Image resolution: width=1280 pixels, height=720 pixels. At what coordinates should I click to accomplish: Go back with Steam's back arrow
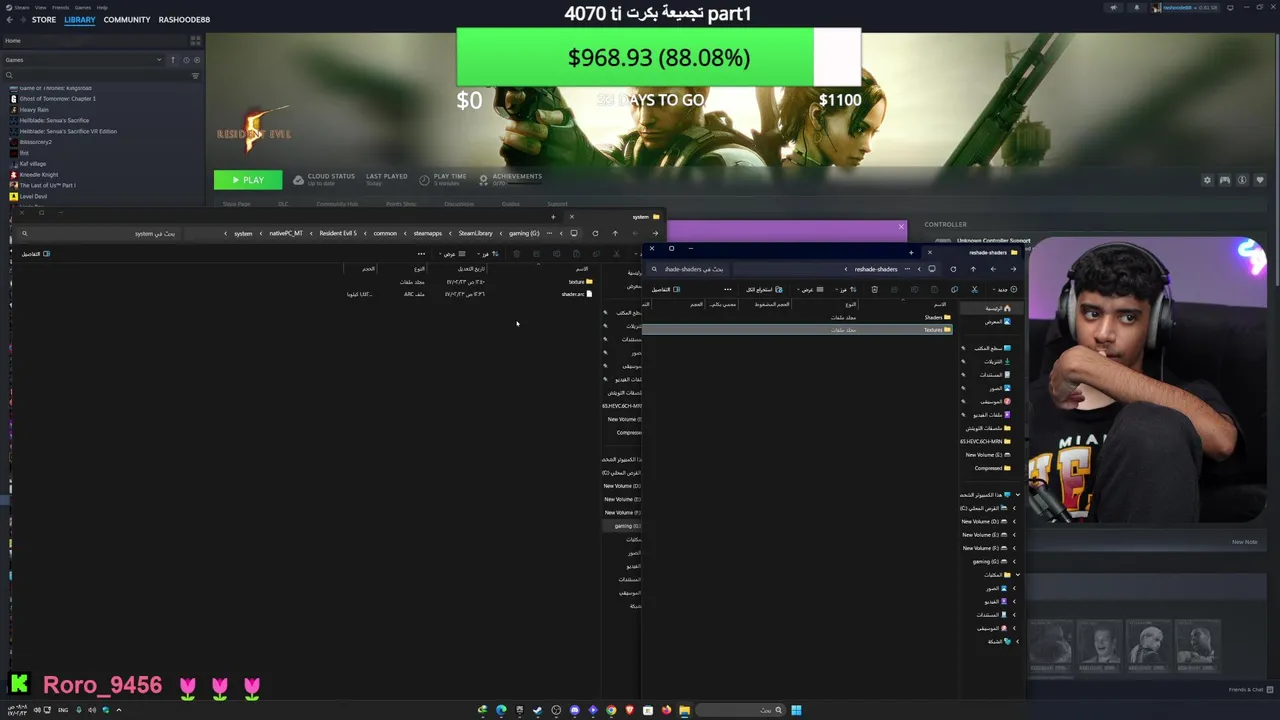(10, 20)
